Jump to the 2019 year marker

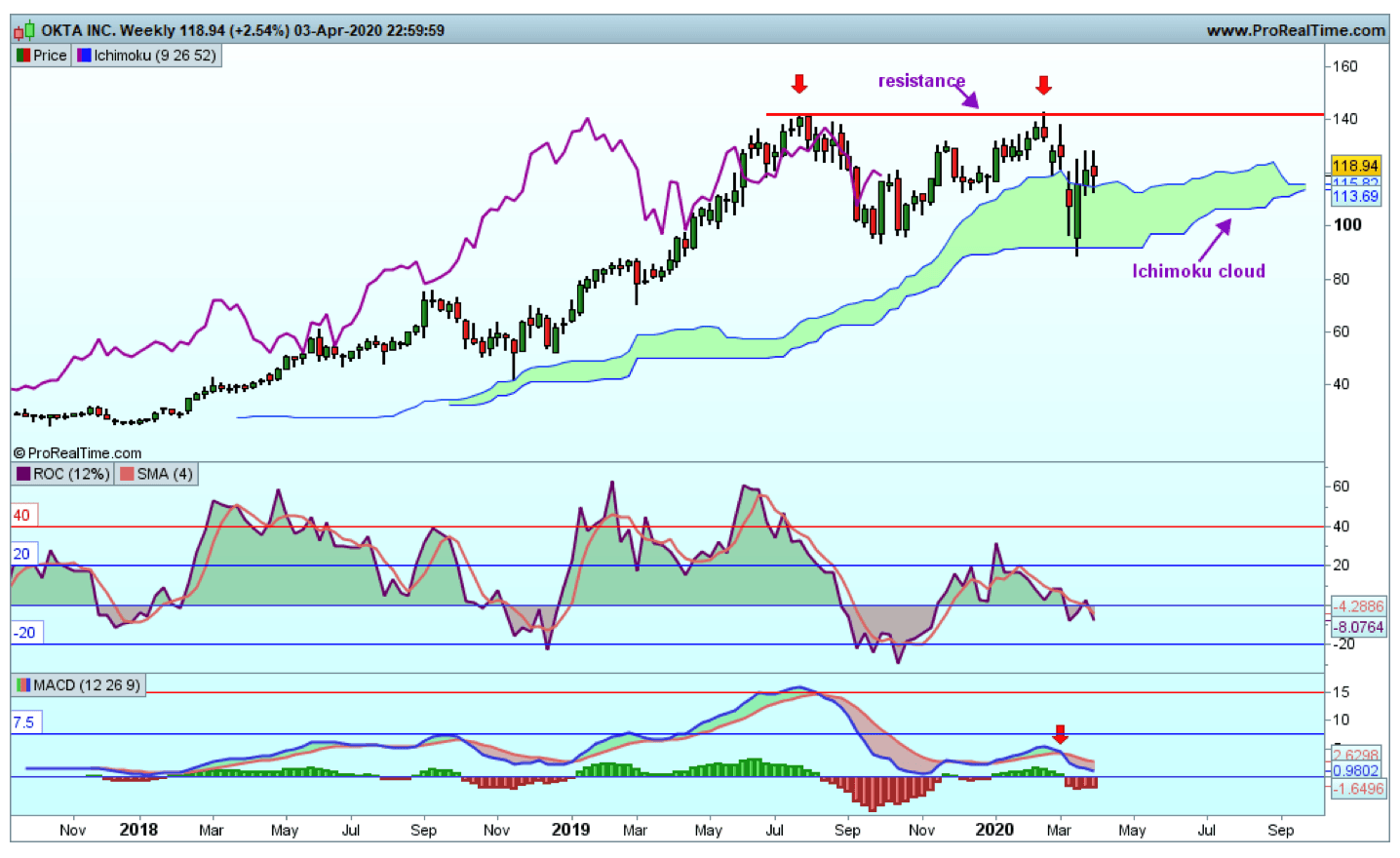[570, 830]
